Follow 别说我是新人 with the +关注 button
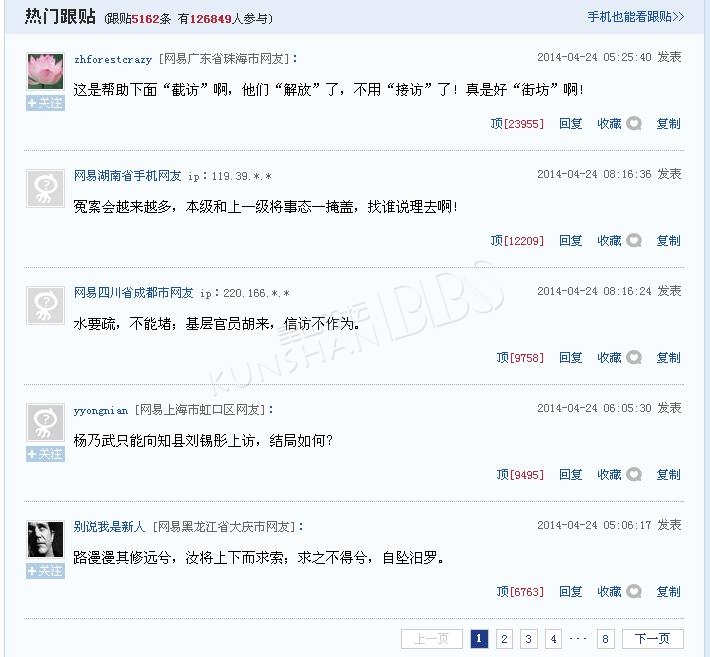710x657 pixels. 45,571
